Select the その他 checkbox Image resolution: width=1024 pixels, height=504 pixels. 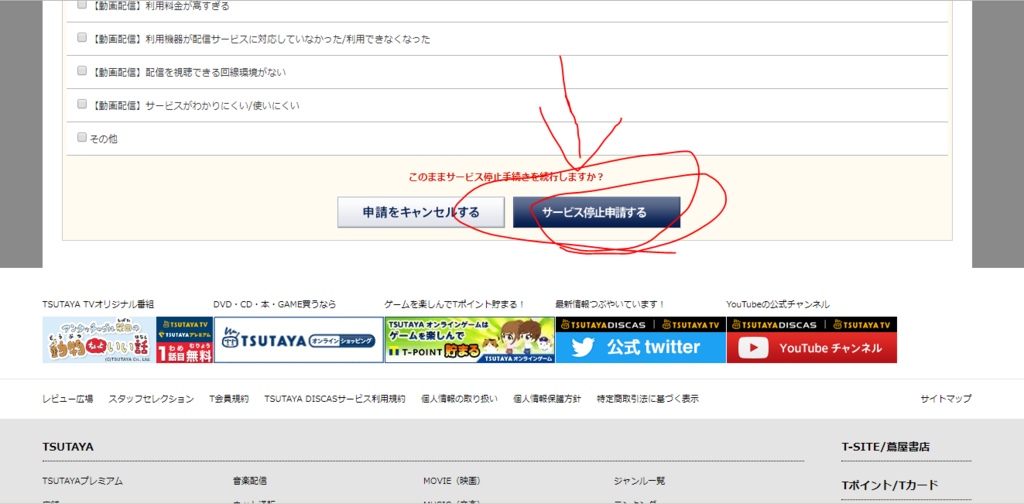(82, 137)
